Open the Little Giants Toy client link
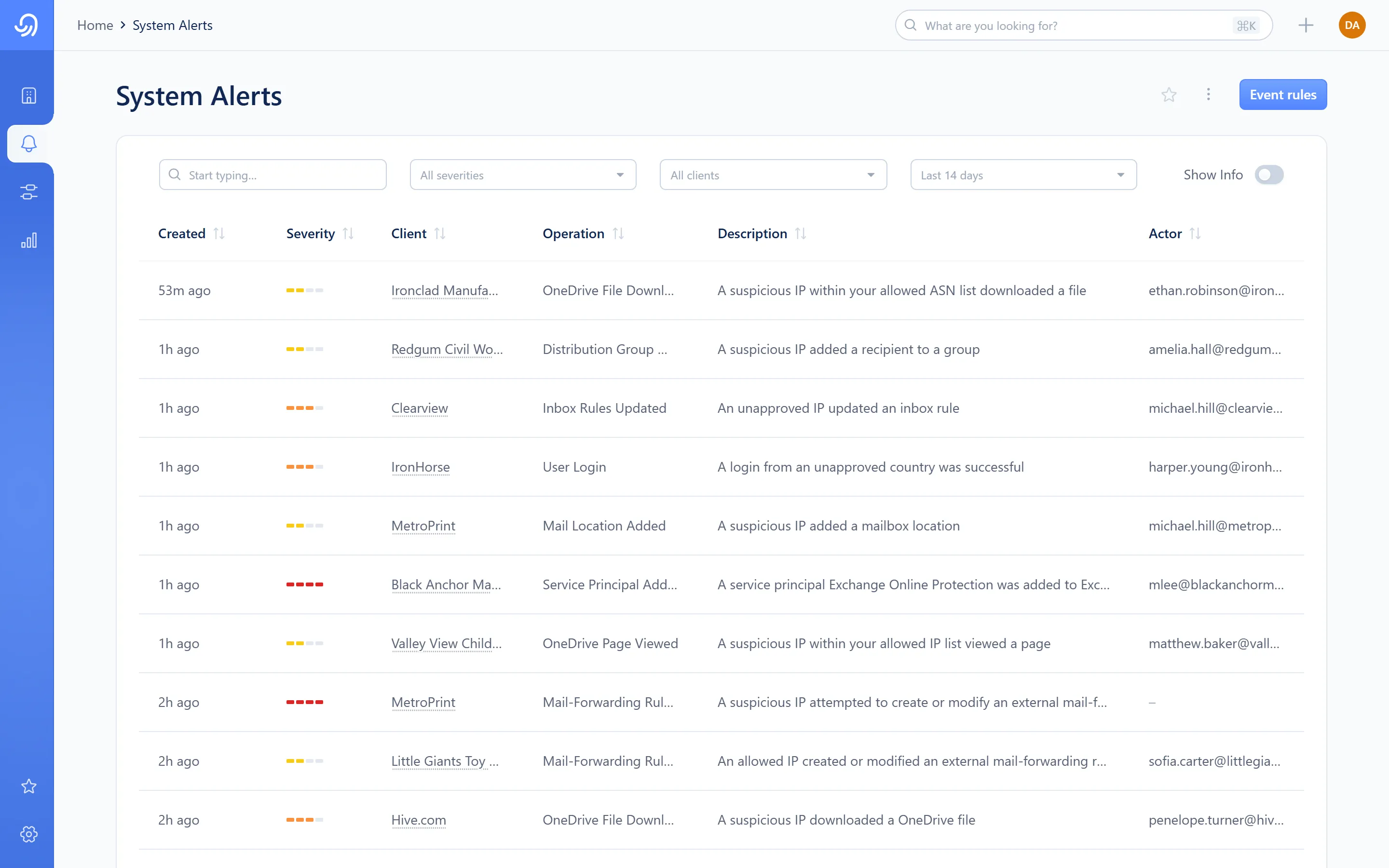The image size is (1389, 868). (445, 761)
